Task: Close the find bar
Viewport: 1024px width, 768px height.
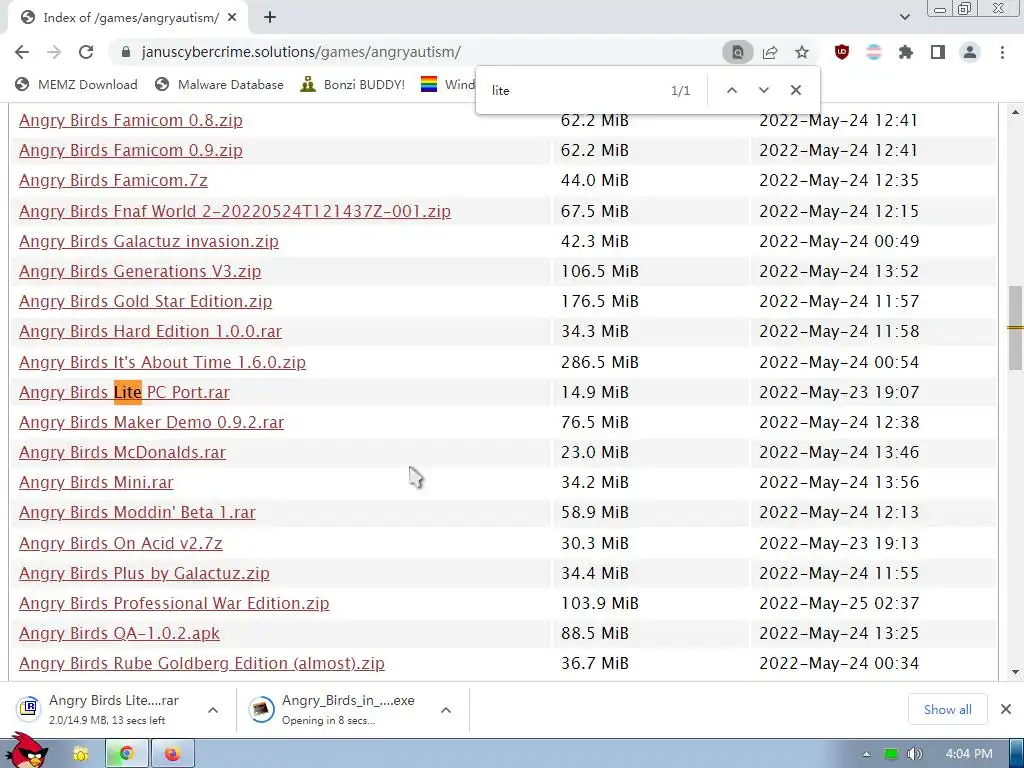Action: pos(795,91)
